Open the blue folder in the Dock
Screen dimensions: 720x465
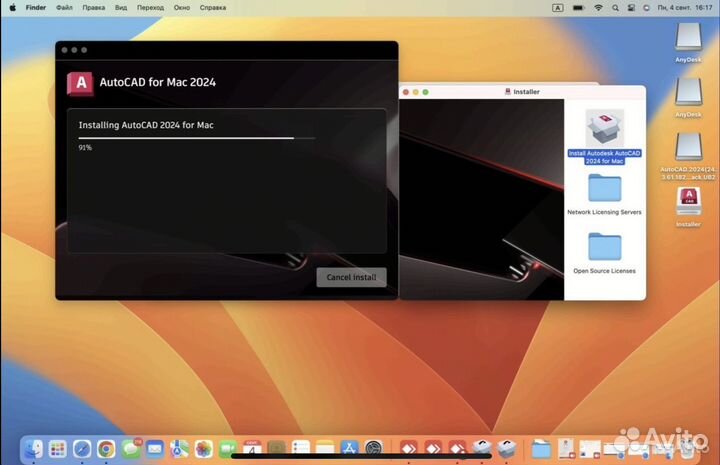(541, 448)
